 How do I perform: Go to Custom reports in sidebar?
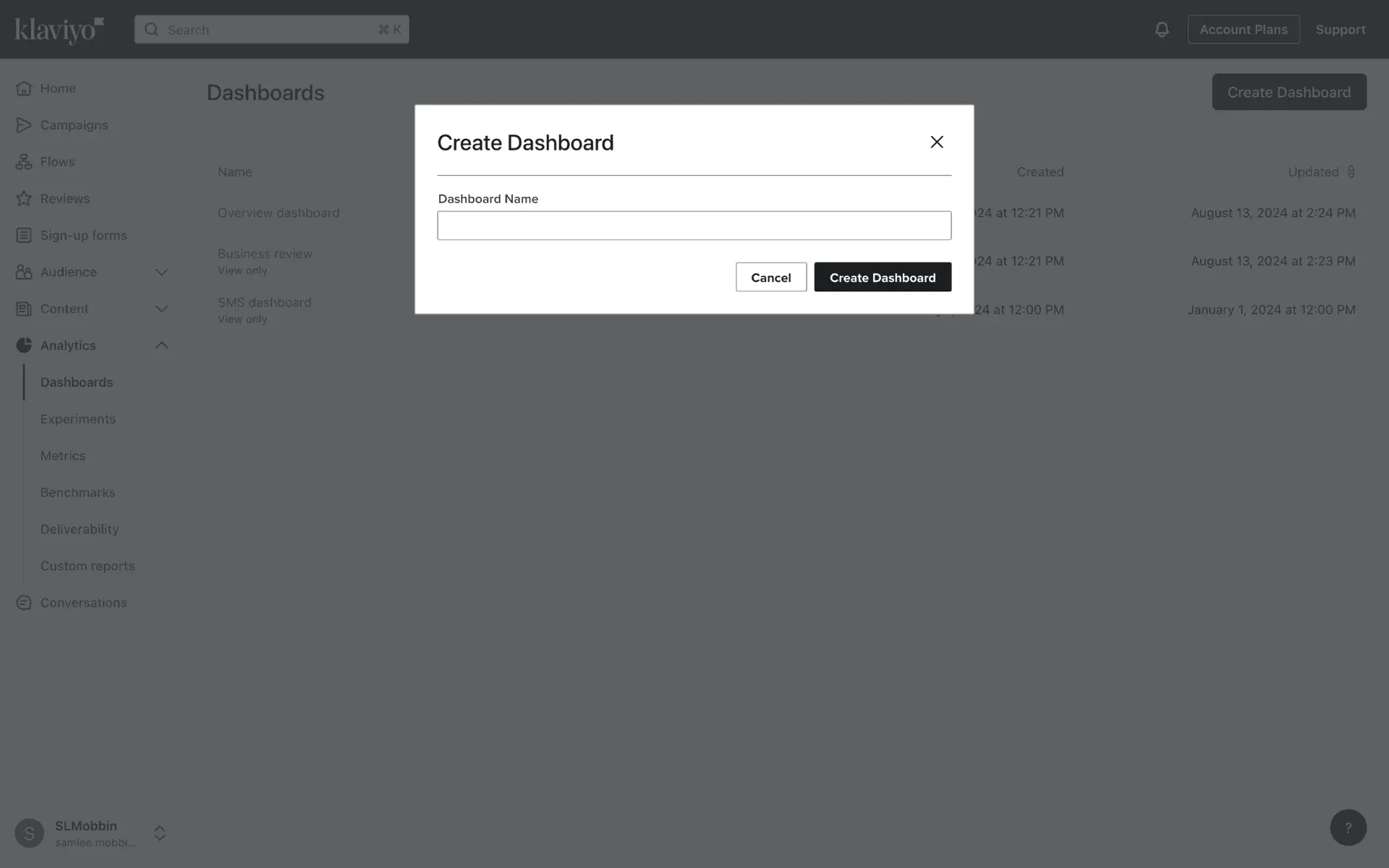click(x=88, y=566)
